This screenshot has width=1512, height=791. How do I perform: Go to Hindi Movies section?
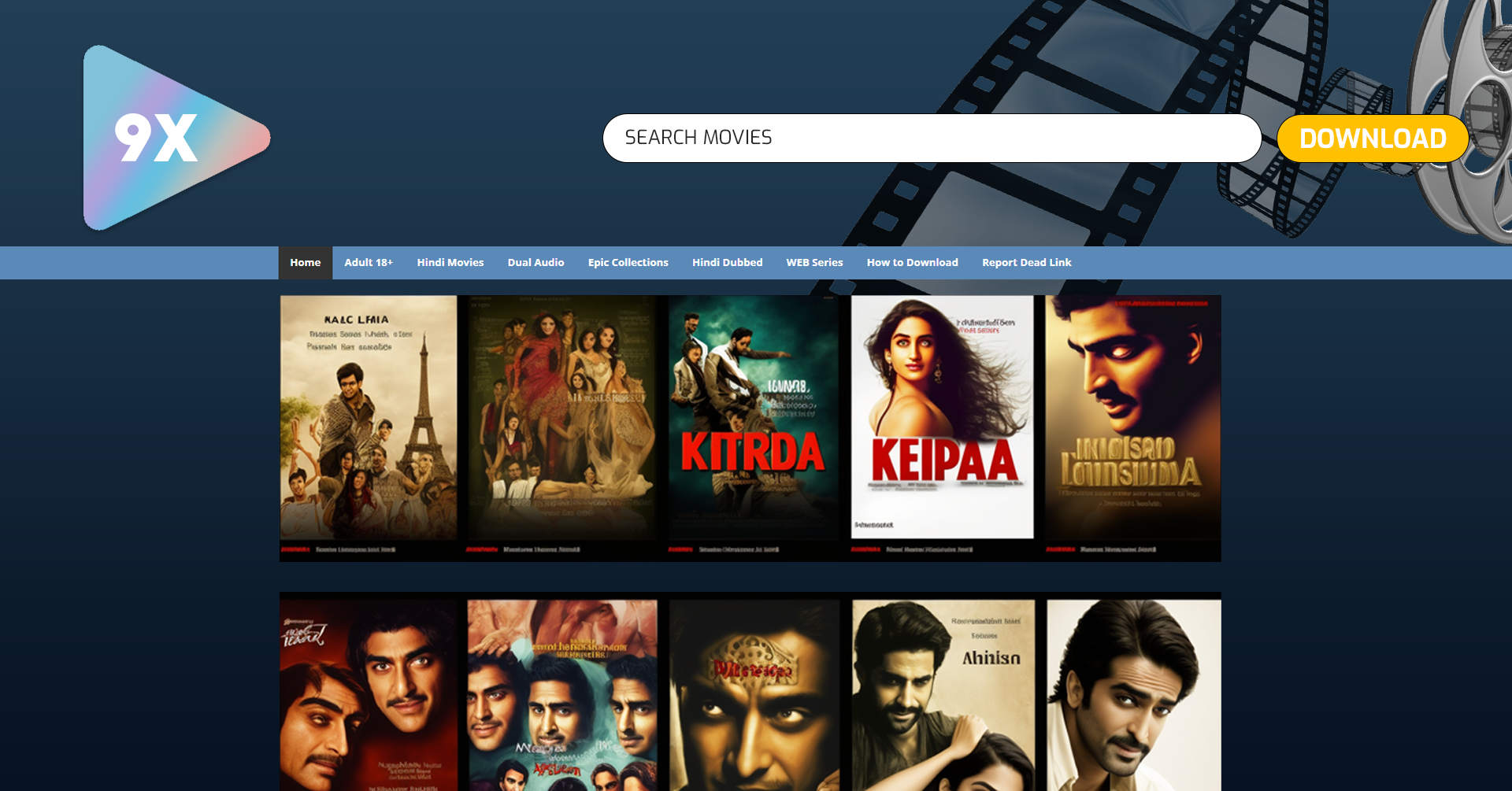450,263
